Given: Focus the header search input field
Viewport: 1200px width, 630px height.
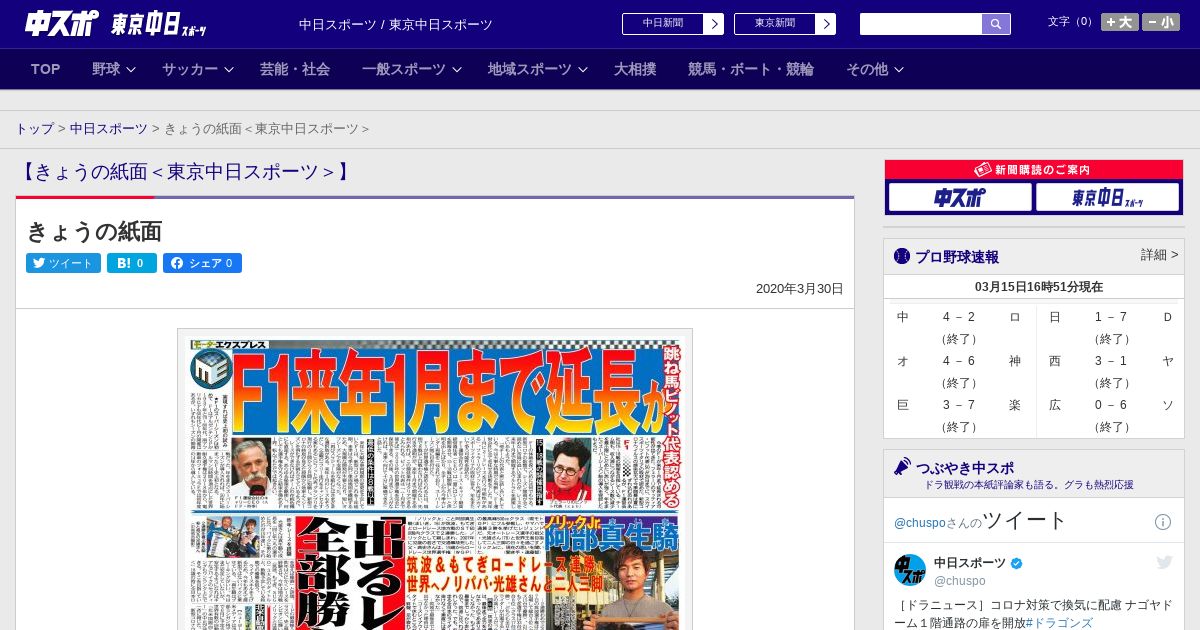Looking at the screenshot, I should [921, 24].
